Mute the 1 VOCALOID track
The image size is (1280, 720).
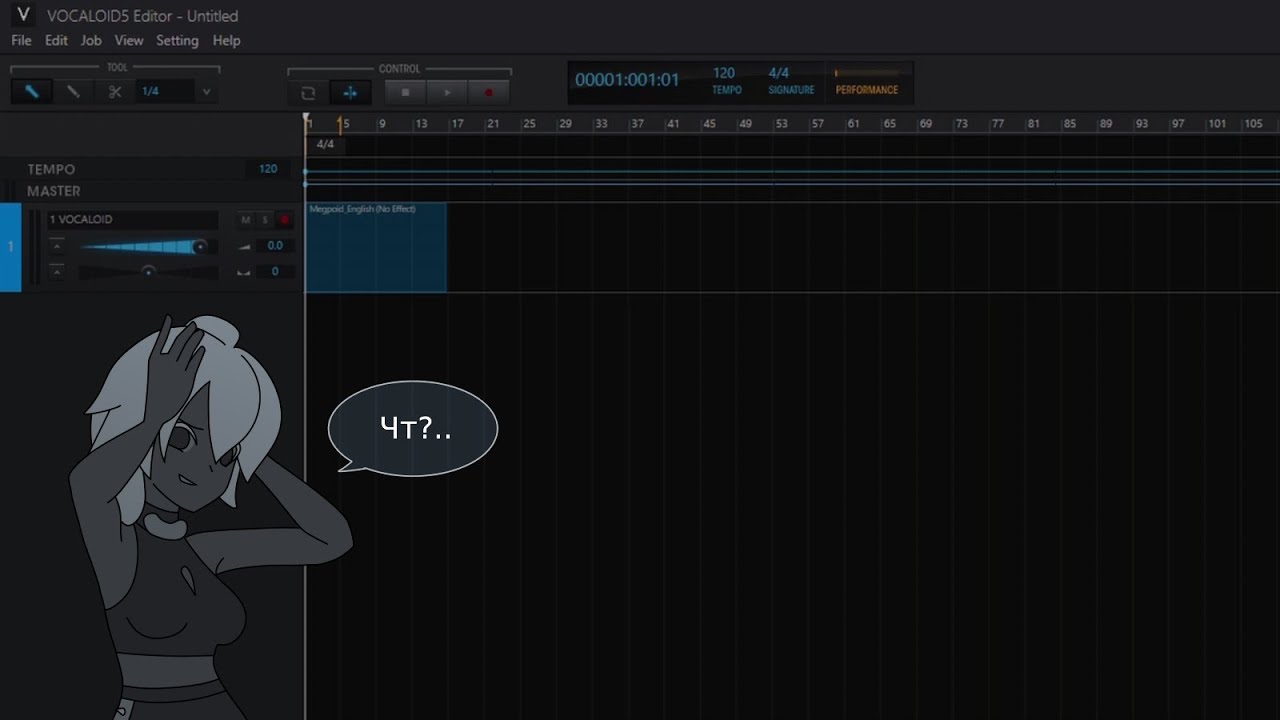[x=246, y=220]
